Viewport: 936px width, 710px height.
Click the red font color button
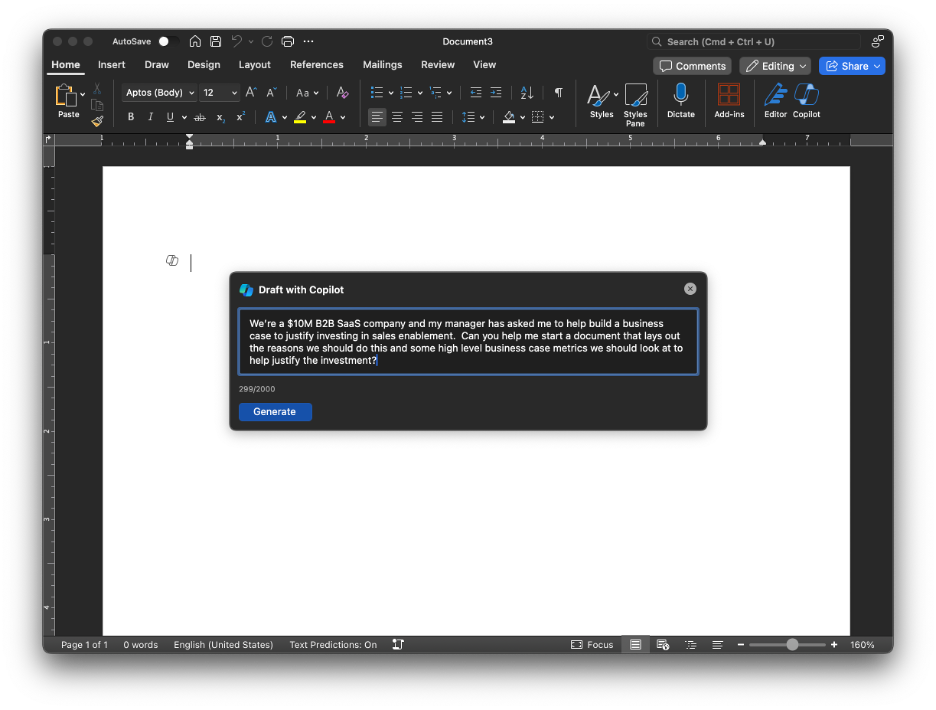tap(329, 117)
